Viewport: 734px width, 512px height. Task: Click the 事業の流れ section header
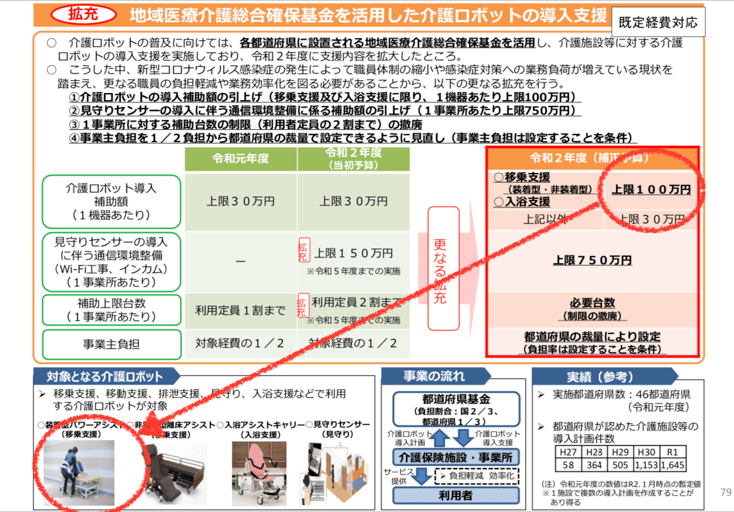click(434, 376)
